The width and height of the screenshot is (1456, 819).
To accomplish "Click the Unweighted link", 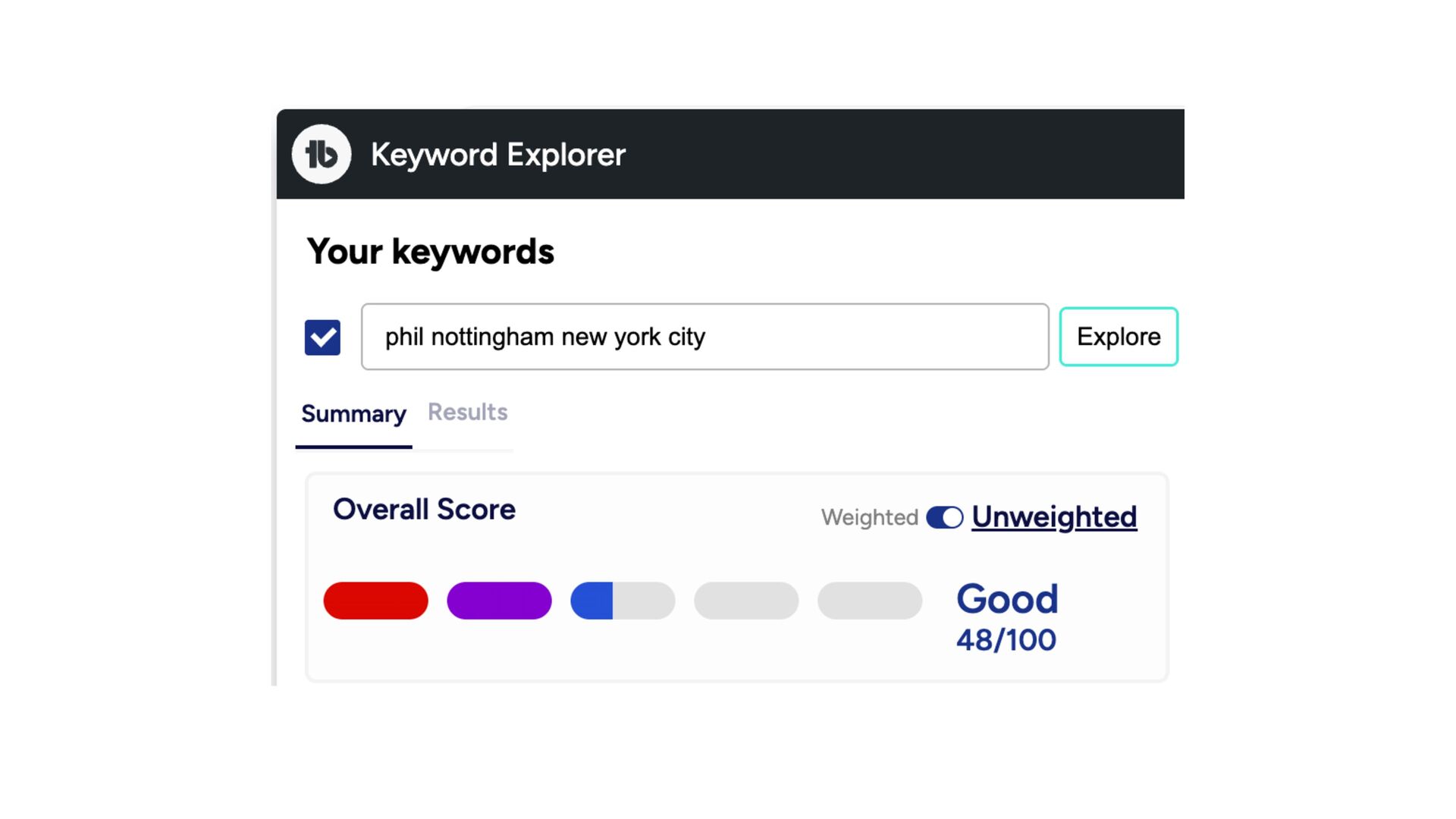I will coord(1053,517).
